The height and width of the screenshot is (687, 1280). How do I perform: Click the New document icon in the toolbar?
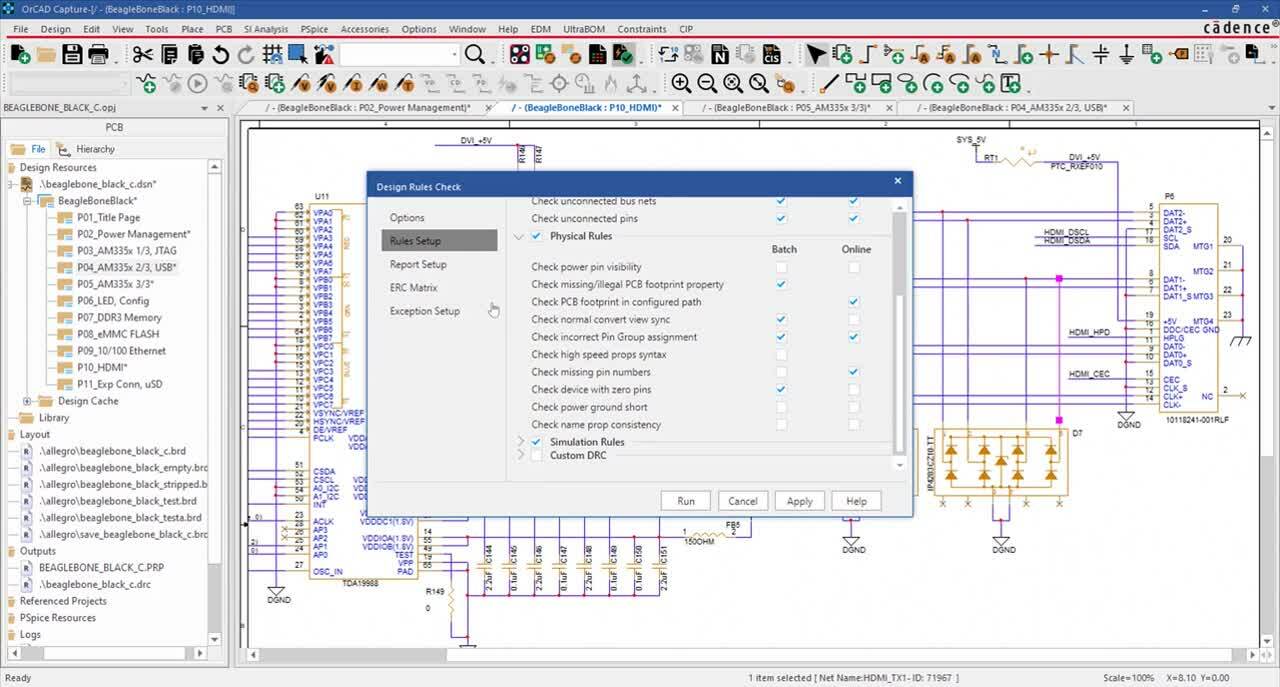point(20,54)
